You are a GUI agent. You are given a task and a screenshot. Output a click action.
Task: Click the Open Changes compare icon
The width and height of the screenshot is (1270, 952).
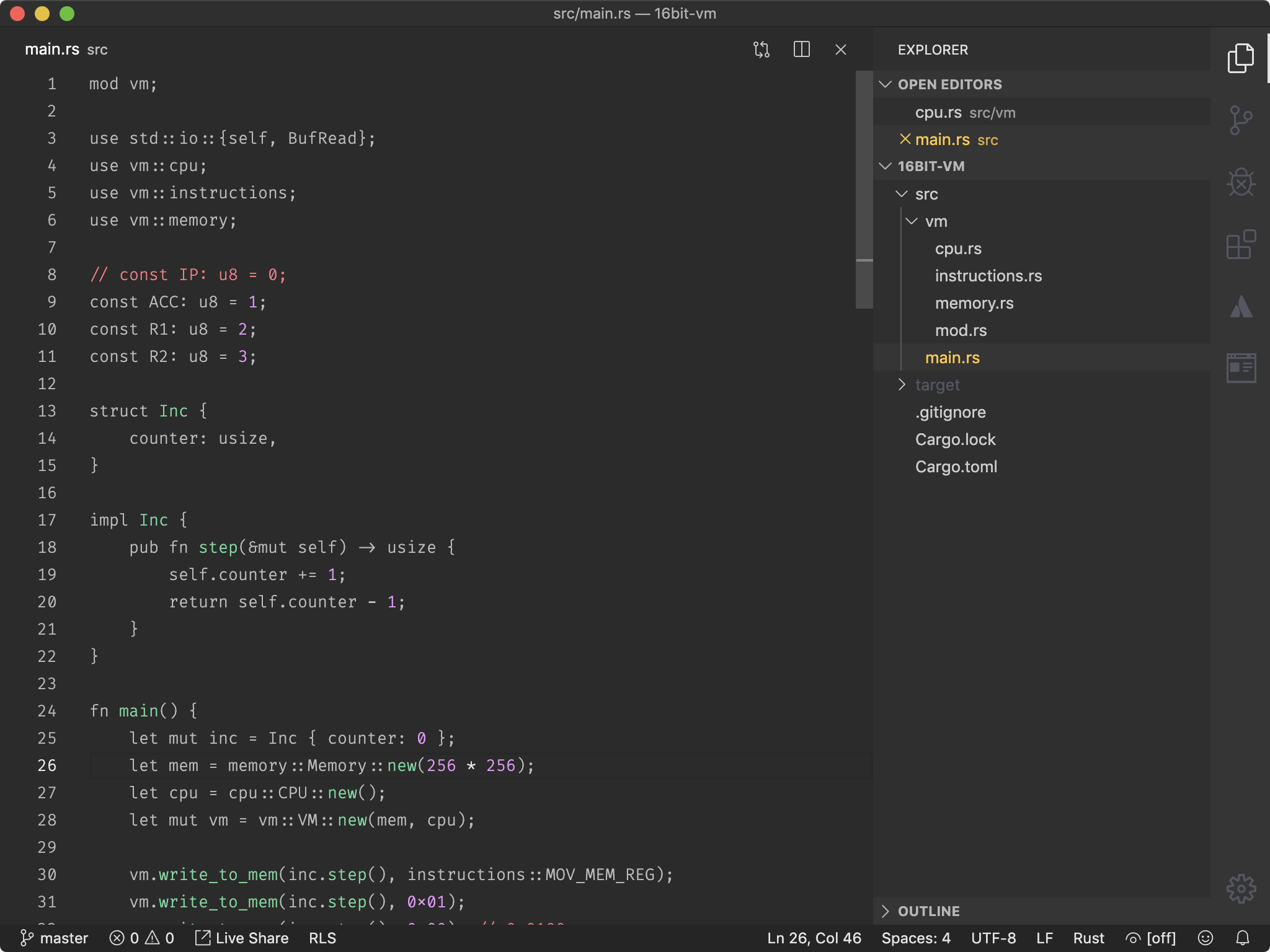coord(762,50)
